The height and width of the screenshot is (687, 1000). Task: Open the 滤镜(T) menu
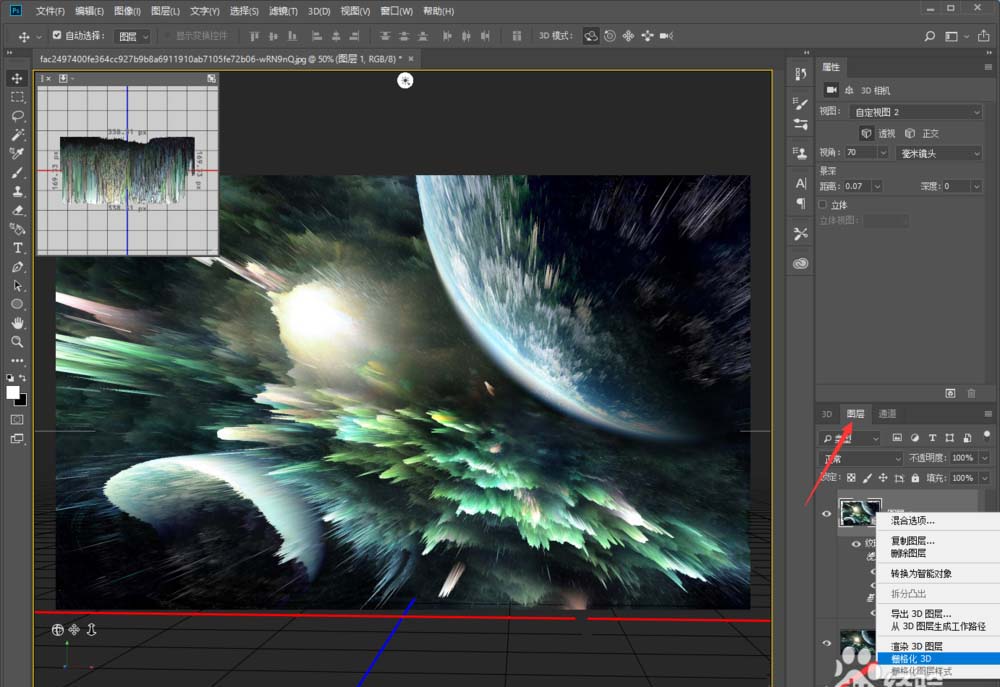click(284, 11)
